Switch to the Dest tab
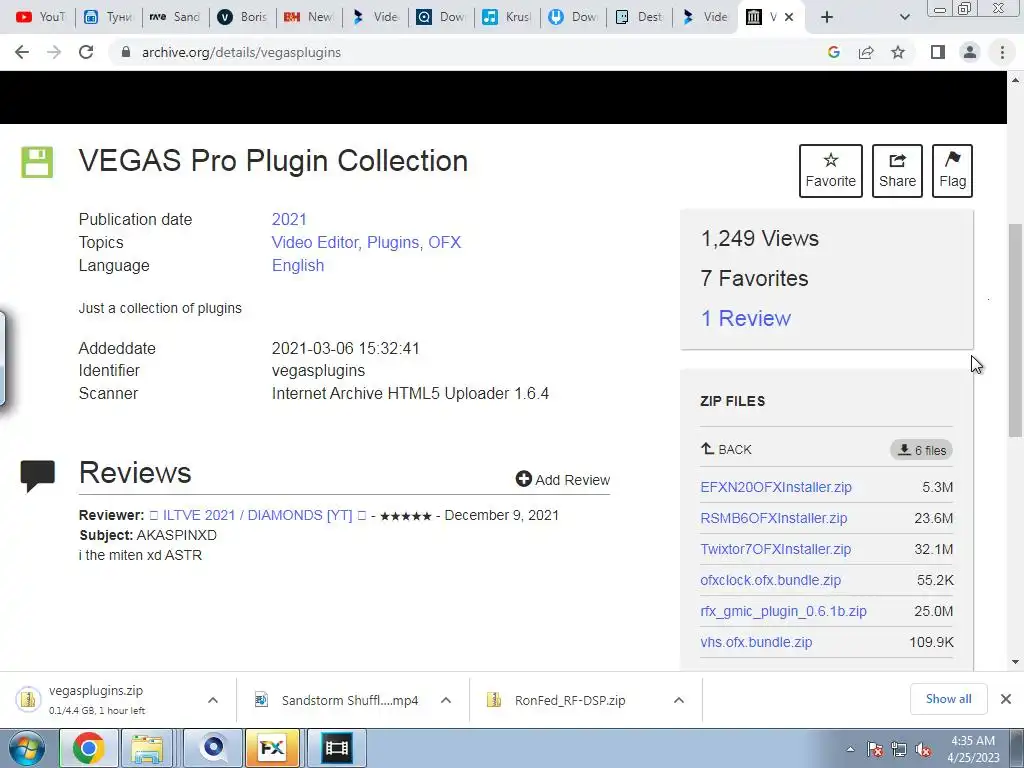The height and width of the screenshot is (768, 1024). coord(639,17)
